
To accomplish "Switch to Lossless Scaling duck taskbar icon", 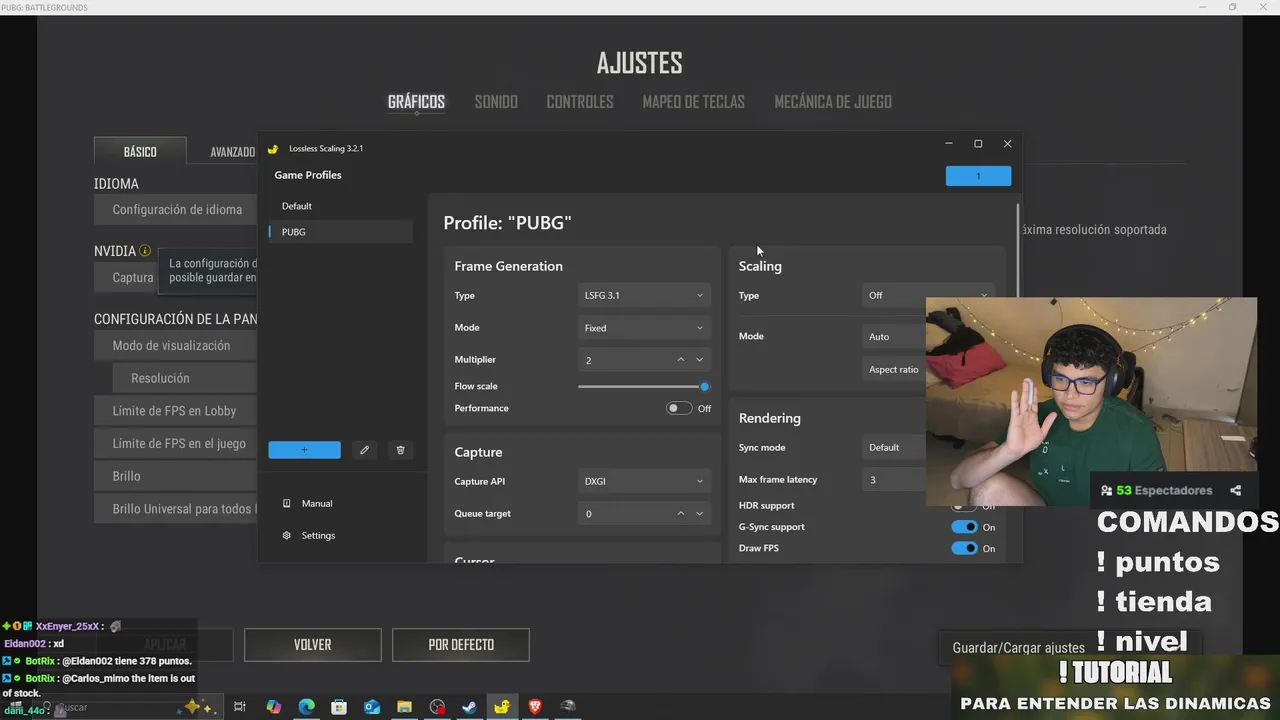I will [502, 706].
